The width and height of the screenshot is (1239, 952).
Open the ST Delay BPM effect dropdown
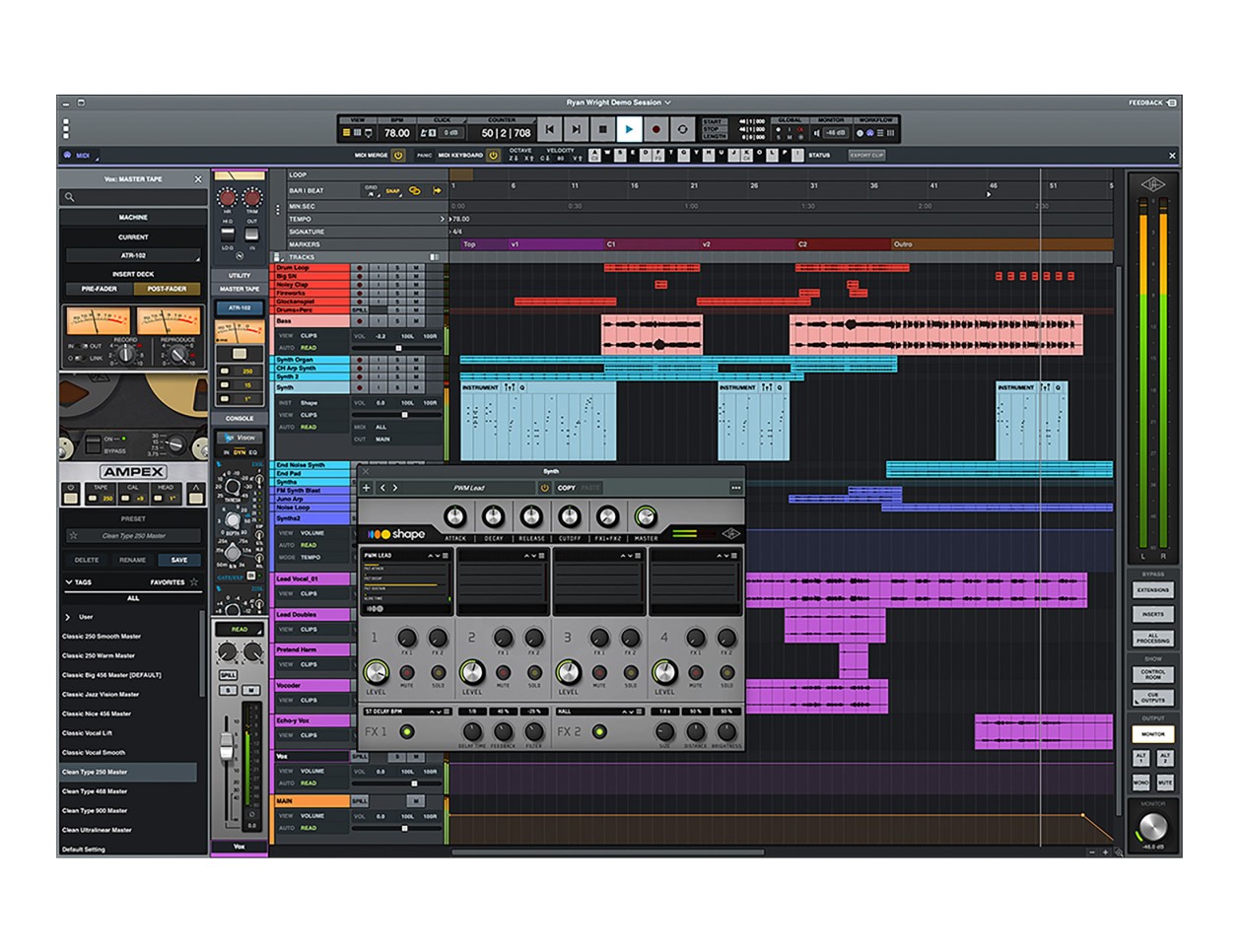click(407, 711)
